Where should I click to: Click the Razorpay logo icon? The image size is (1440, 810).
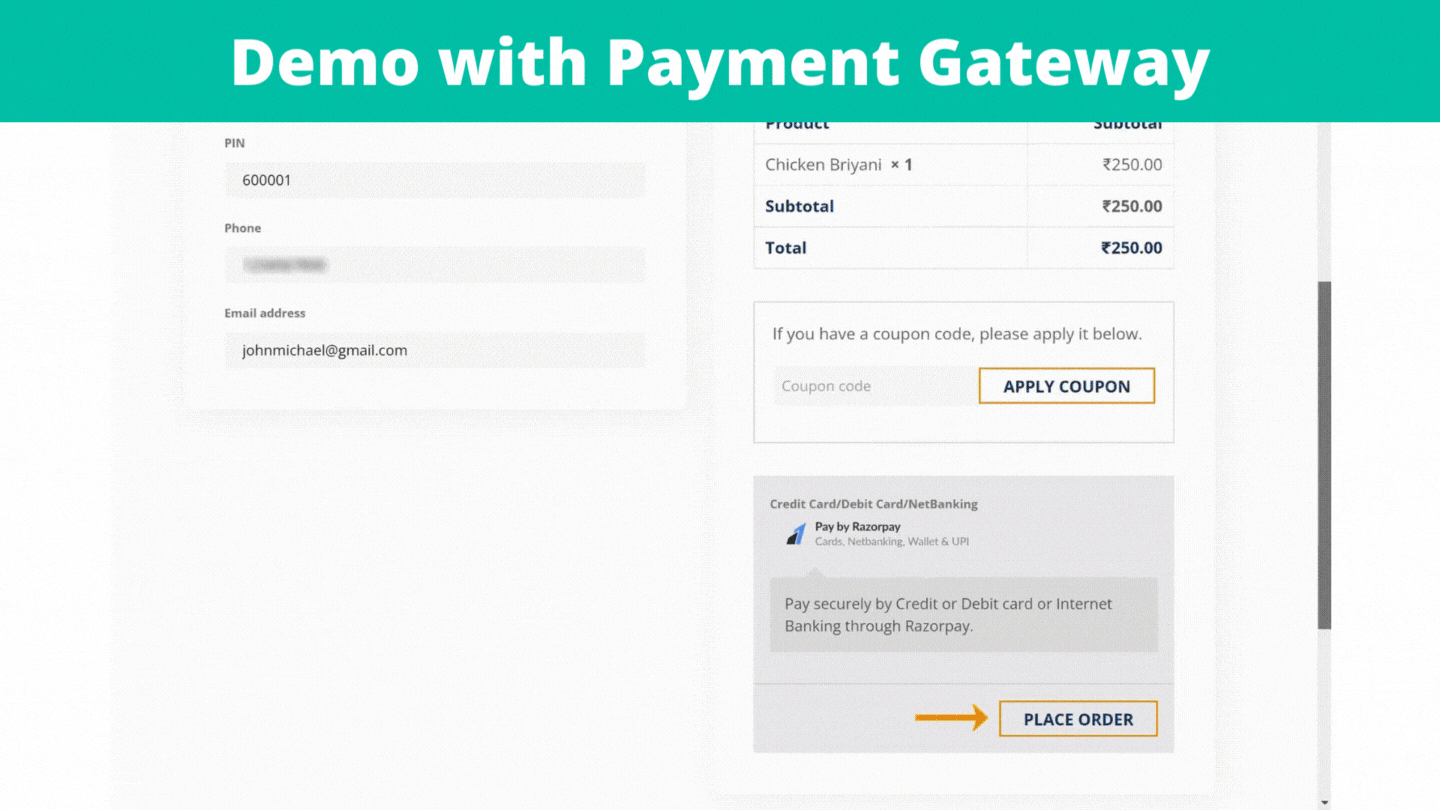click(796, 534)
